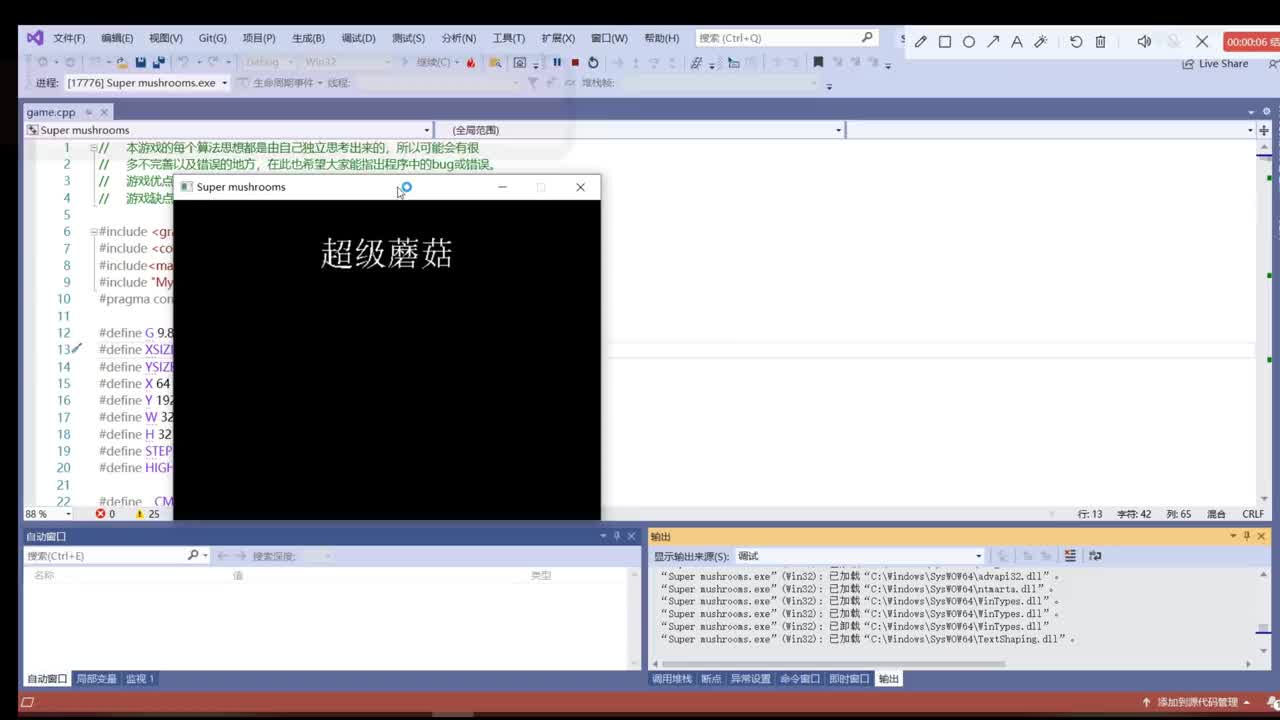Image resolution: width=1280 pixels, height=720 pixels.
Task: Open the editor tab list dropdown arrow
Action: click(x=1251, y=112)
